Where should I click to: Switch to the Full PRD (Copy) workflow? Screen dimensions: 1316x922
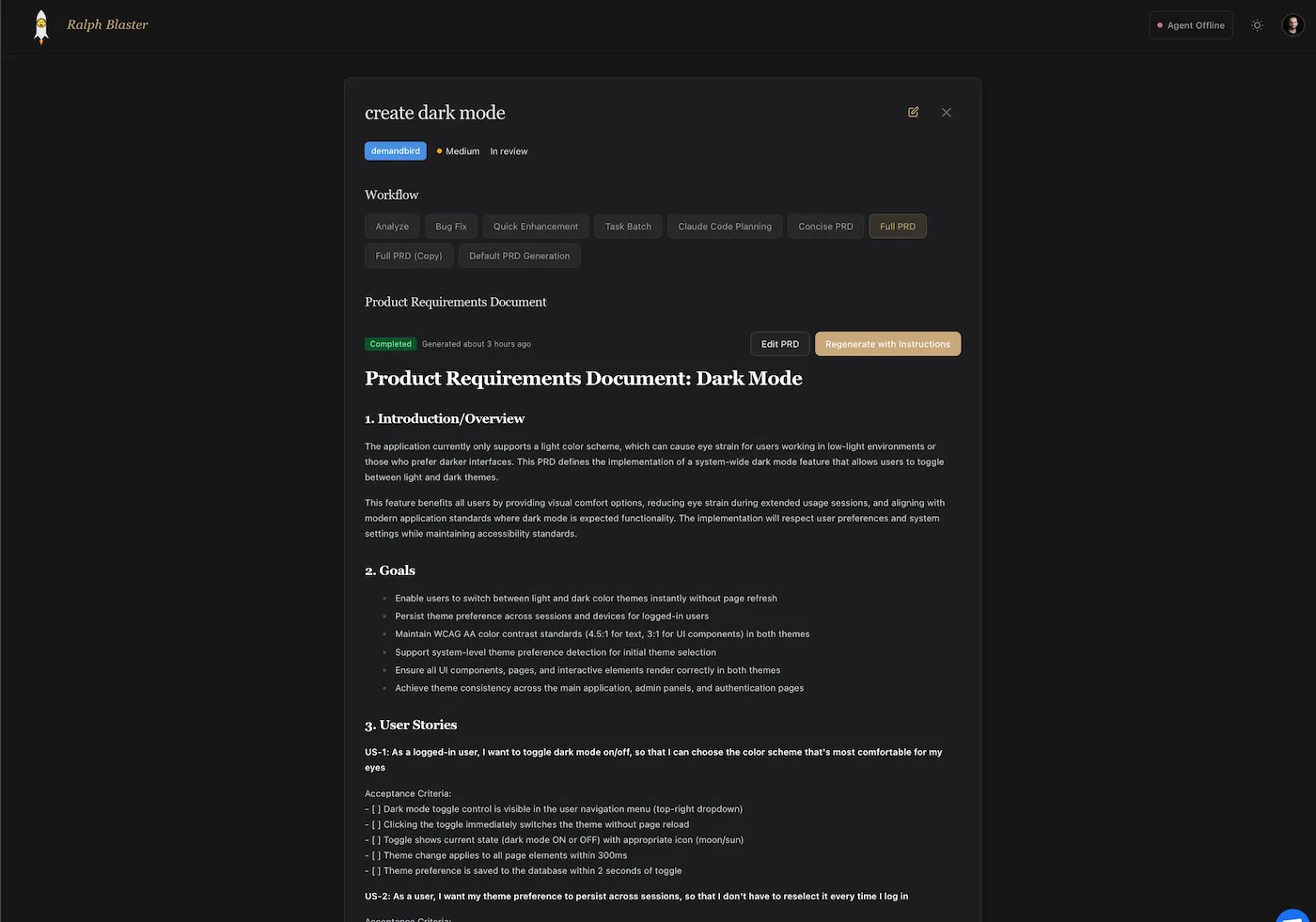408,255
